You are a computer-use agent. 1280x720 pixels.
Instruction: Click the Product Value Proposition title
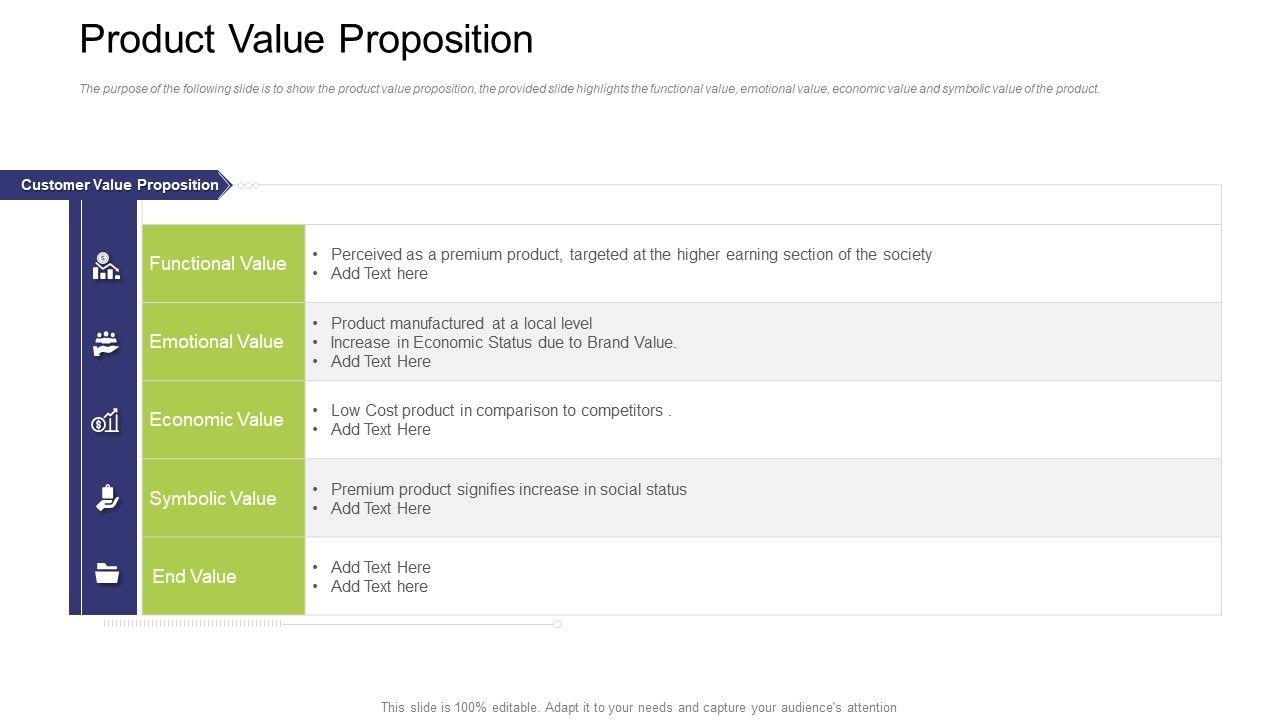tap(306, 40)
